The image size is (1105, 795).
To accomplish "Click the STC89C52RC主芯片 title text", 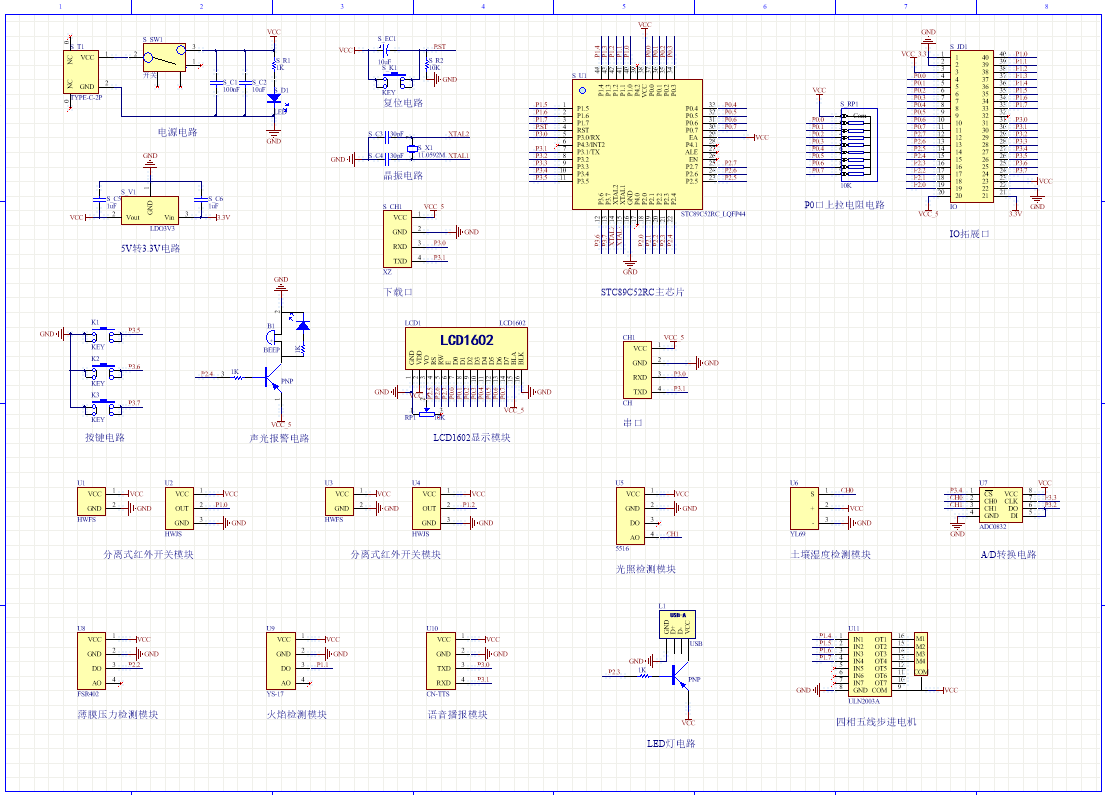I will pos(642,292).
